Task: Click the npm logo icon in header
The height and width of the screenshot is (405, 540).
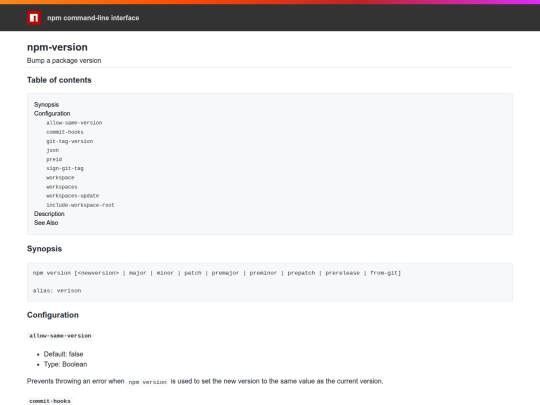Action: click(x=34, y=18)
